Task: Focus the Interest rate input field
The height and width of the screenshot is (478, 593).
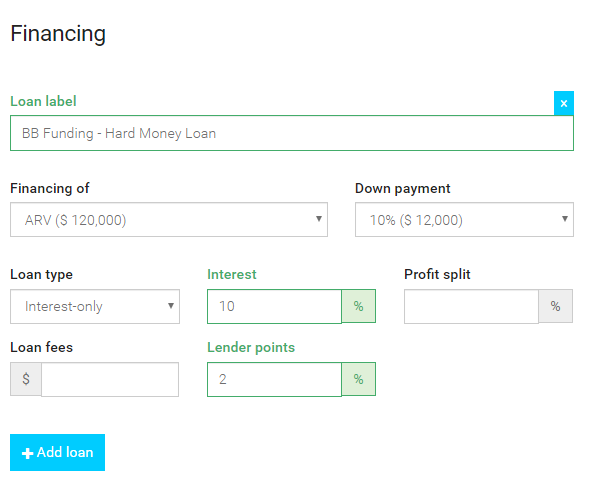Action: click(x=274, y=306)
